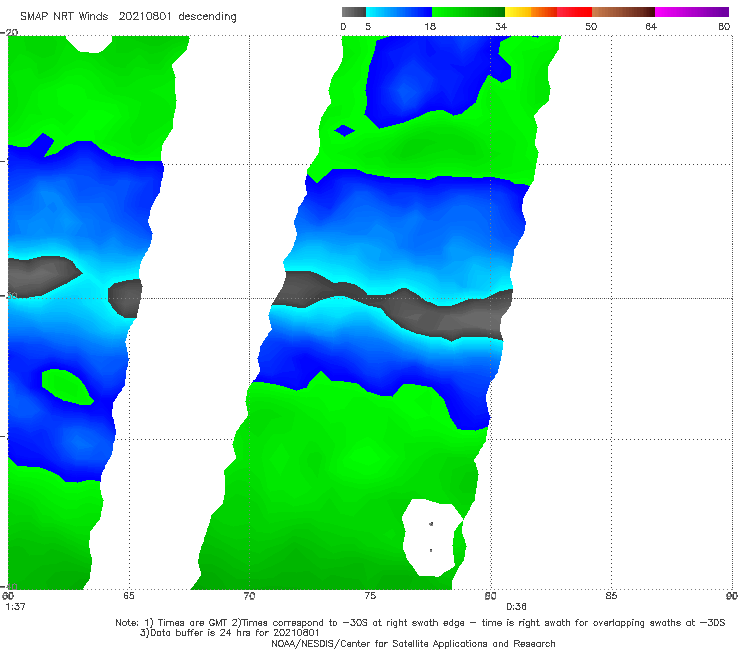
Task: Click the "85" longitude axis label
Action: [x=611, y=596]
